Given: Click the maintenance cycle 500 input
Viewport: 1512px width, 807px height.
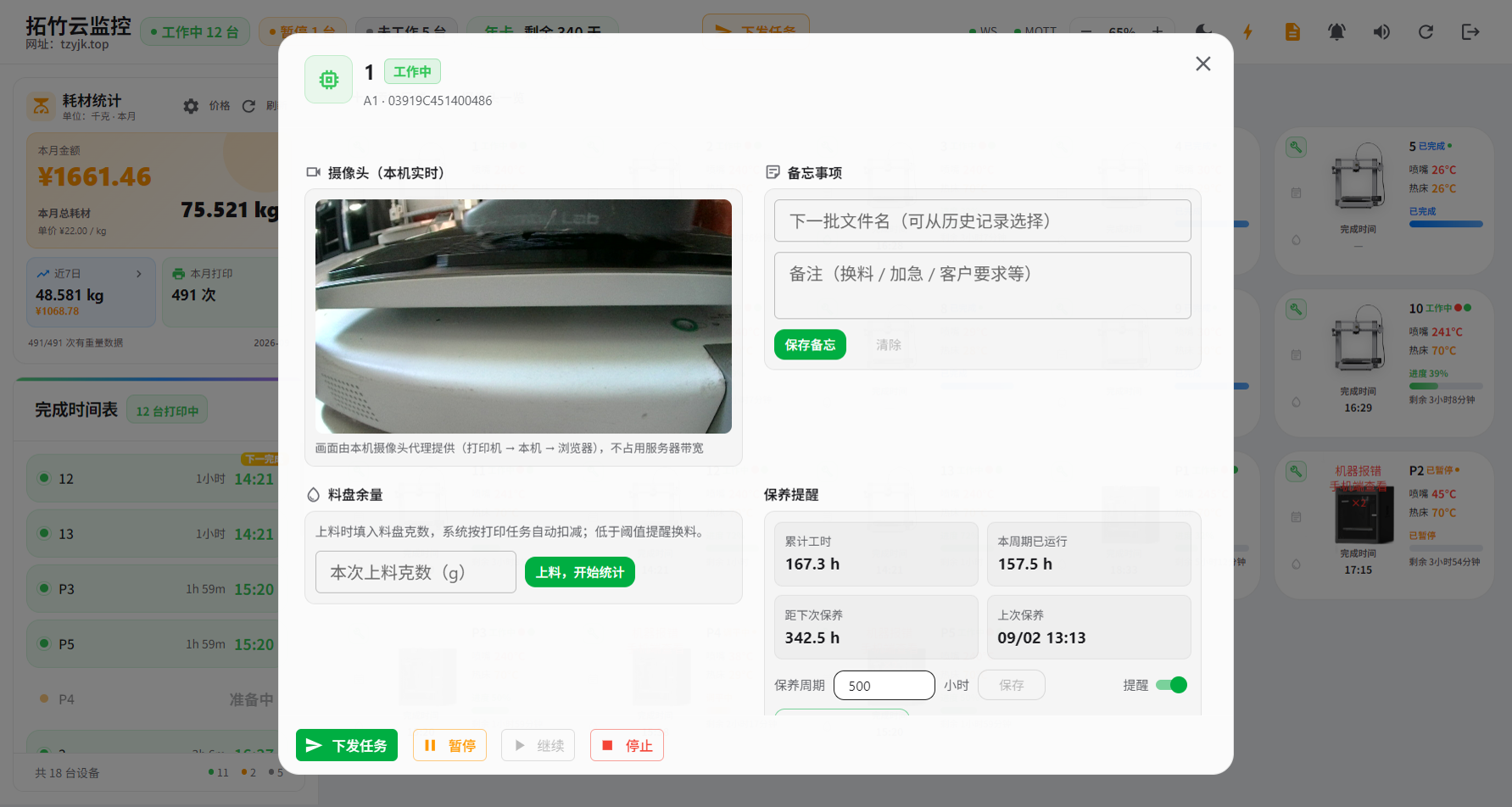Looking at the screenshot, I should pos(884,685).
